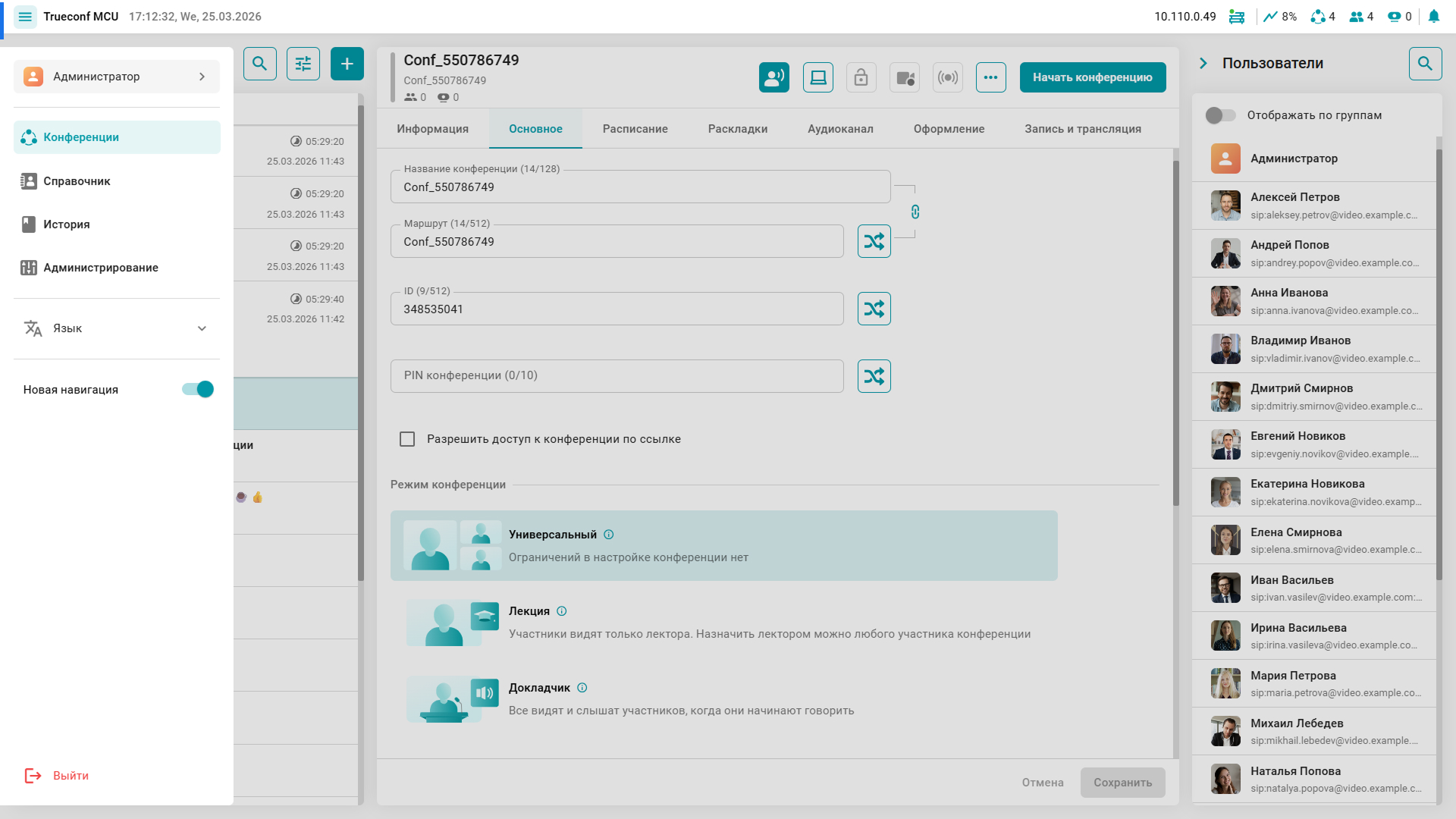Click the conference settings vertical scrollbar
1456x819 pixels.
click(1176, 334)
